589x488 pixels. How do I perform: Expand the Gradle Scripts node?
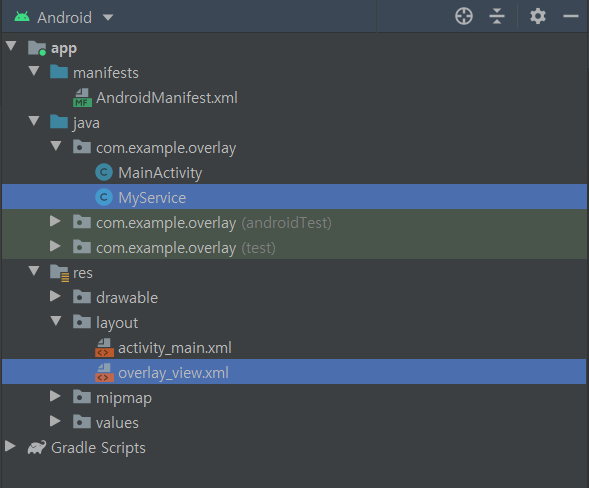pos(11,446)
